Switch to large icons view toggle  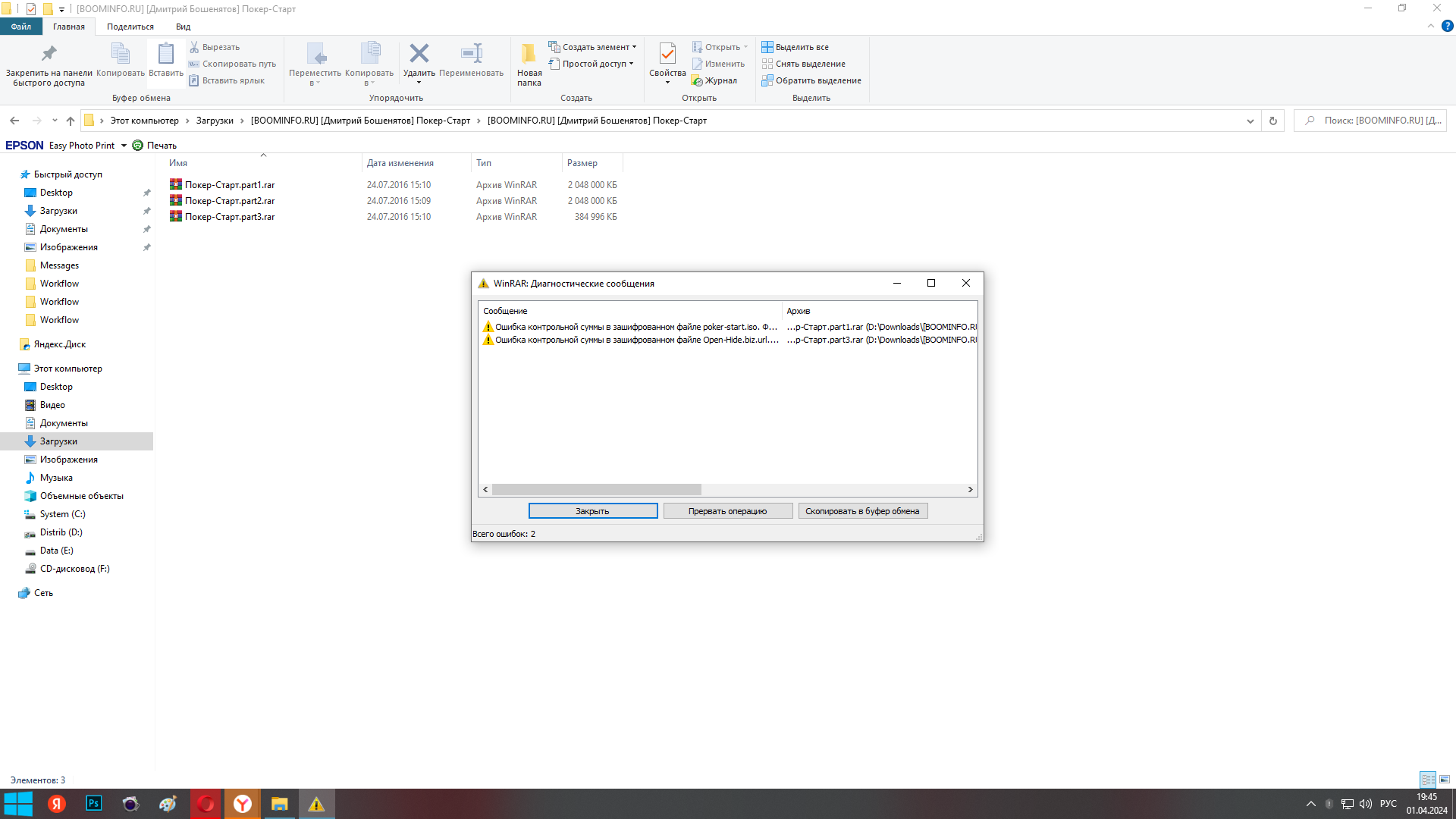pyautogui.click(x=1445, y=780)
